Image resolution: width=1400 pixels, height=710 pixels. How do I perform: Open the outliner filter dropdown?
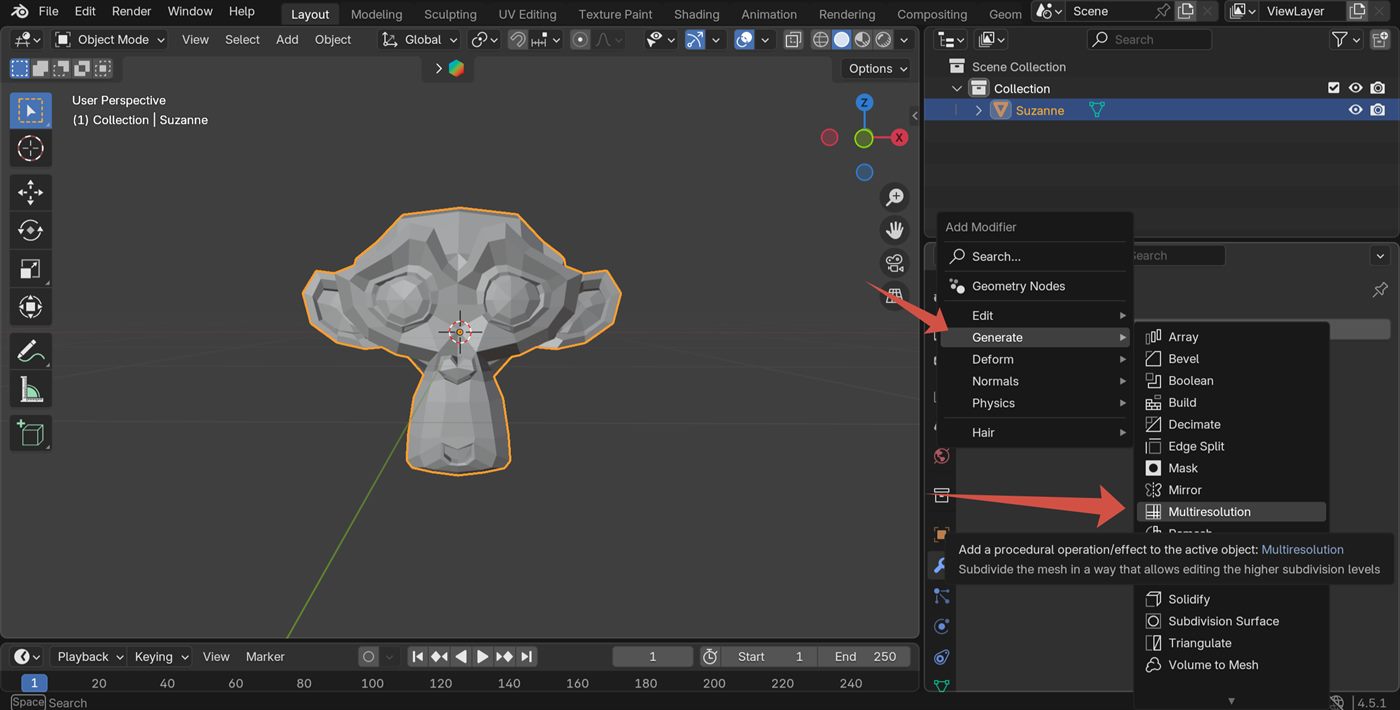pyautogui.click(x=1345, y=39)
